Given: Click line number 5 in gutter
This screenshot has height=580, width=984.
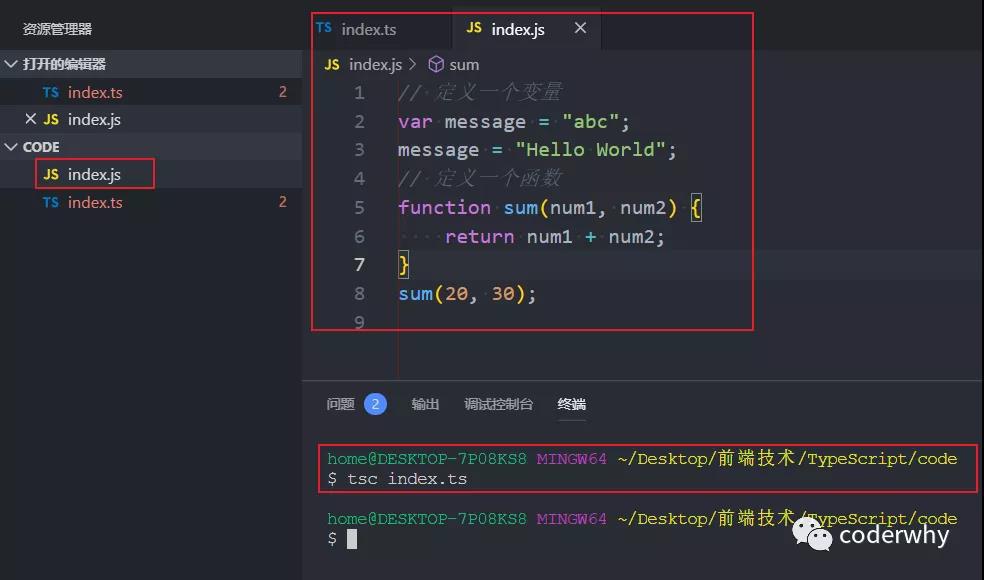Looking at the screenshot, I should click(x=359, y=208).
